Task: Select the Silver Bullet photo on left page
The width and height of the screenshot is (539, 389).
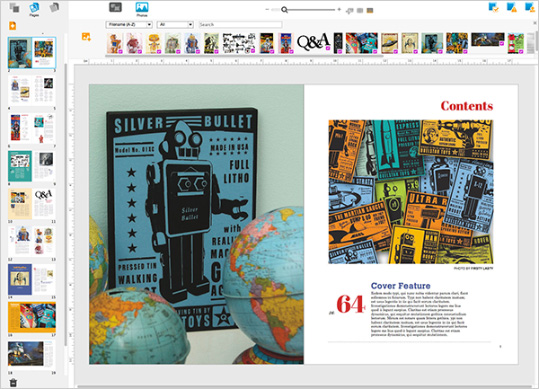Action: click(x=196, y=224)
